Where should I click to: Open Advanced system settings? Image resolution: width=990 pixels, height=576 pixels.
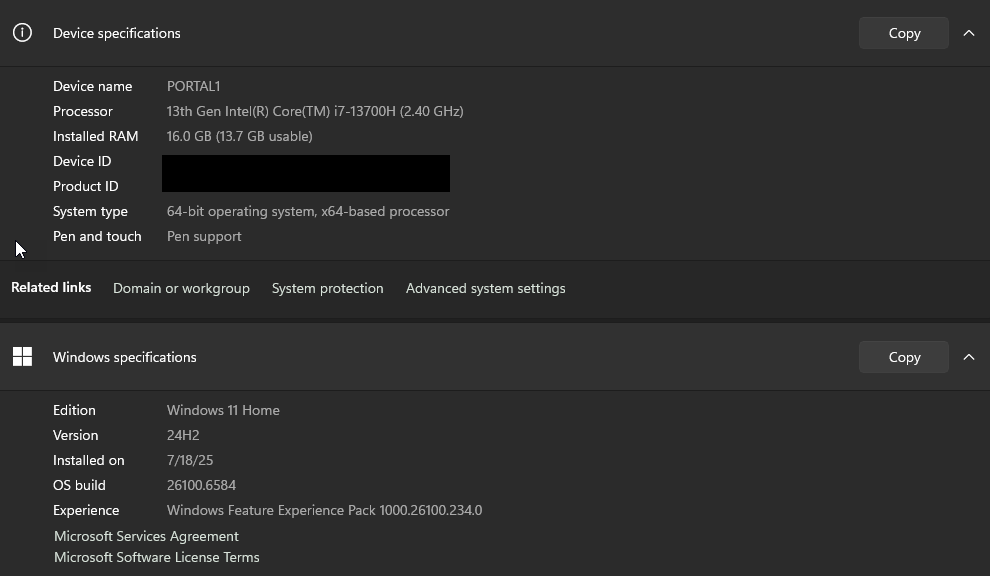point(485,288)
